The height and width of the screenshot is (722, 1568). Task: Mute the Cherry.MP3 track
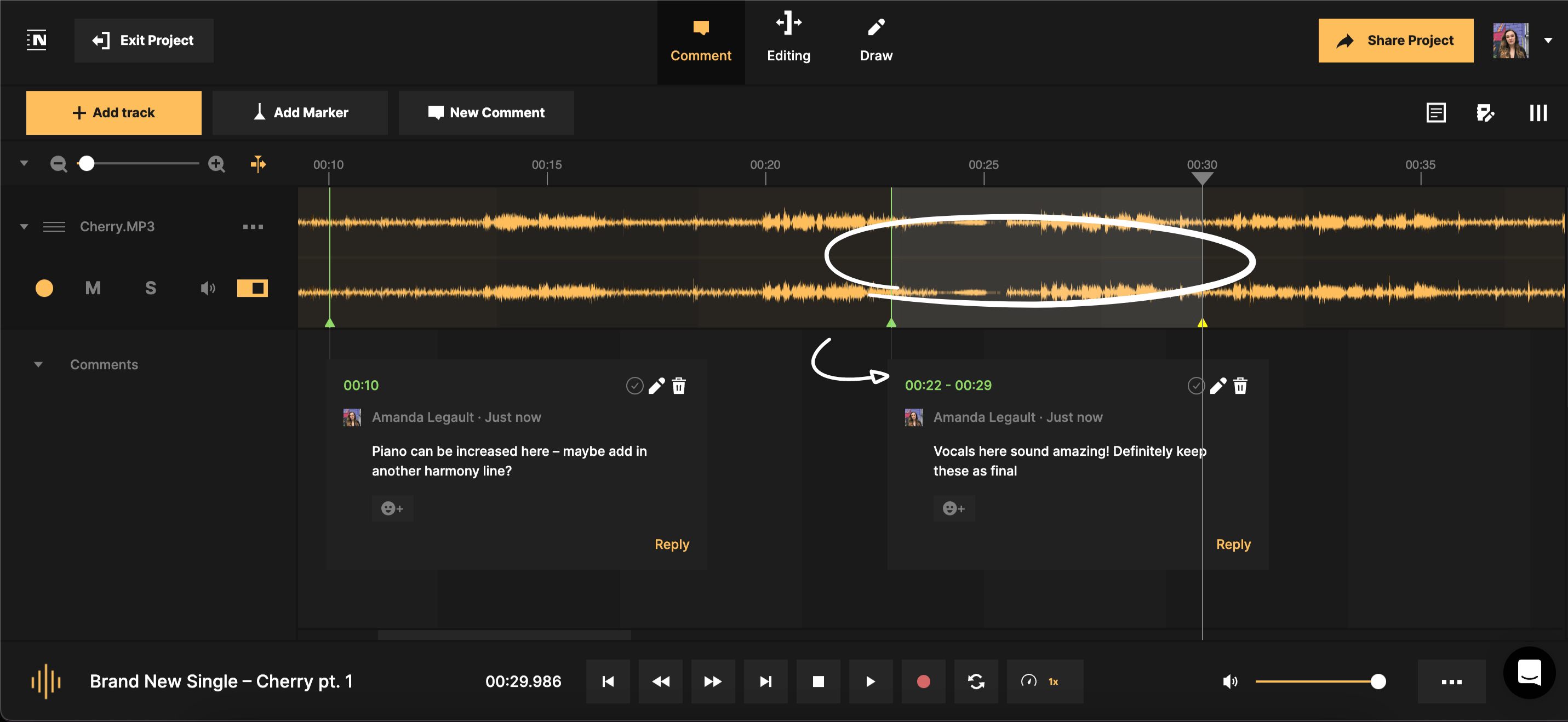coord(93,288)
